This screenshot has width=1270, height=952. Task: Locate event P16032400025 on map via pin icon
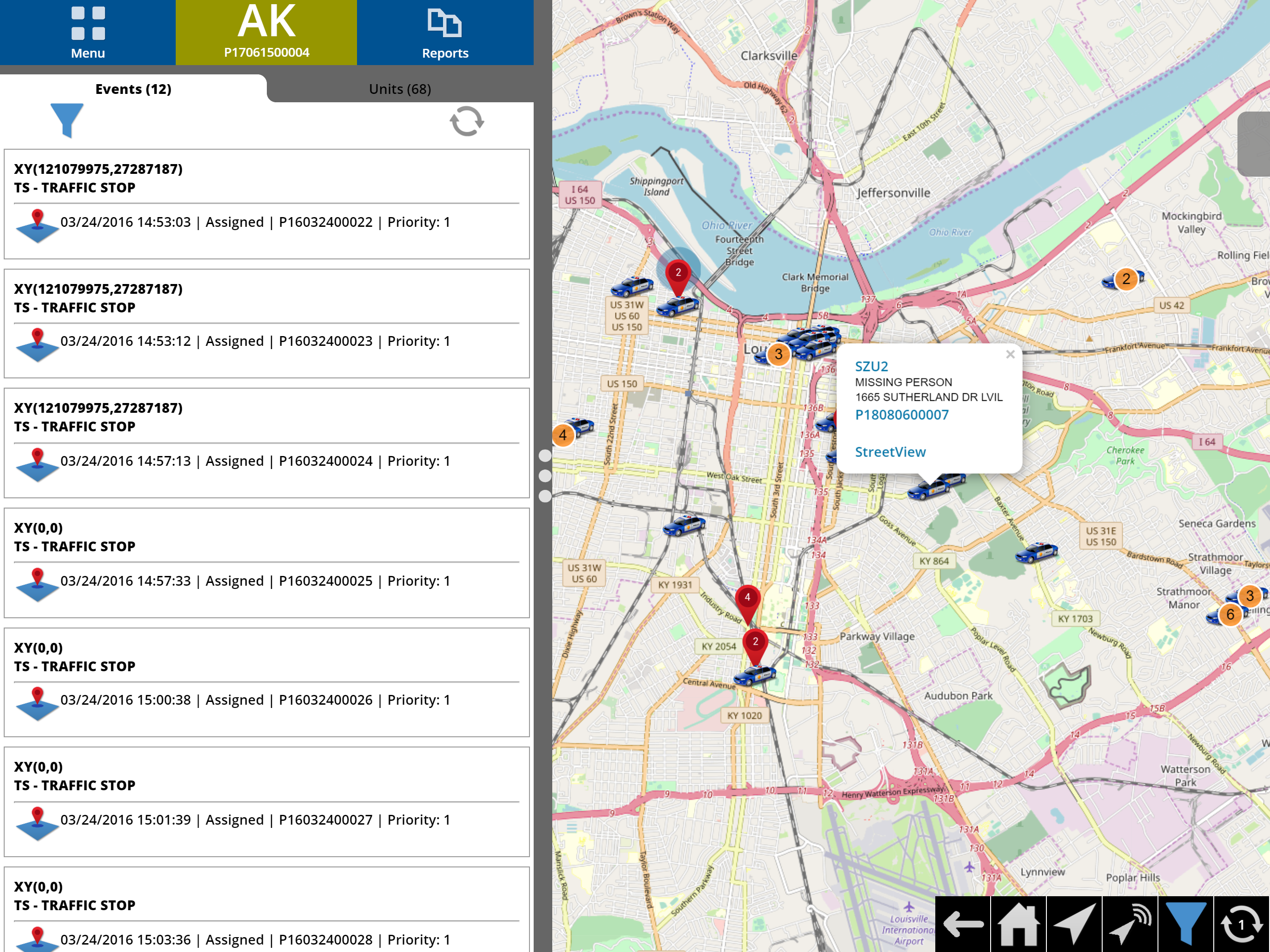pos(37,584)
